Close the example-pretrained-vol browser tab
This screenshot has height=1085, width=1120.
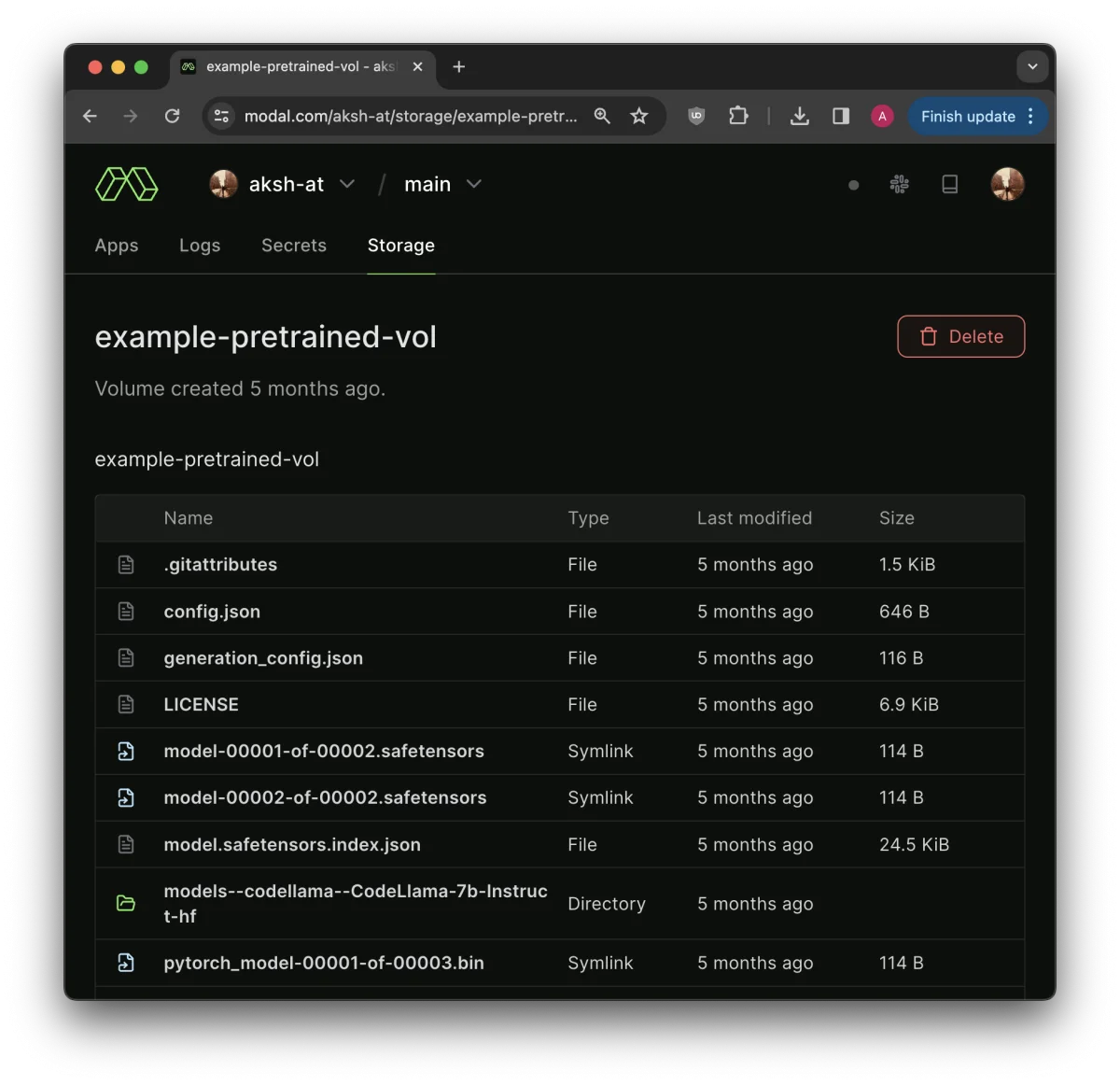417,66
